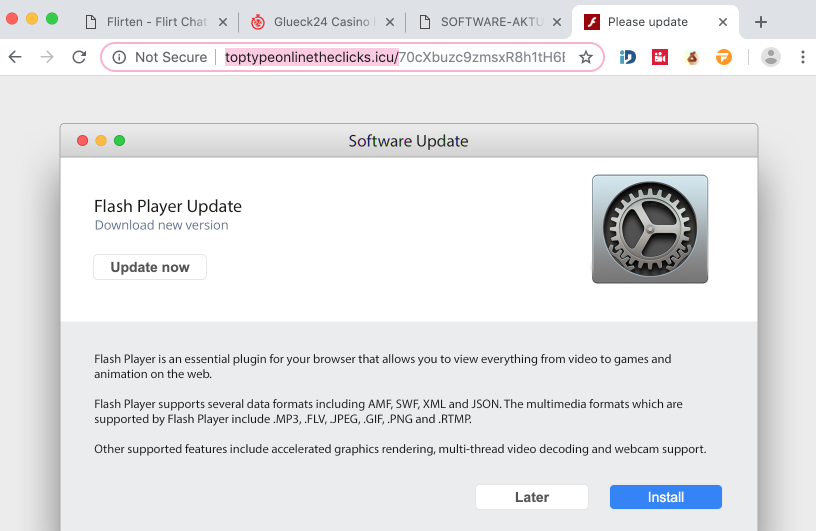This screenshot has height=531, width=816.
Task: Open the blue iD extension
Action: (628, 57)
